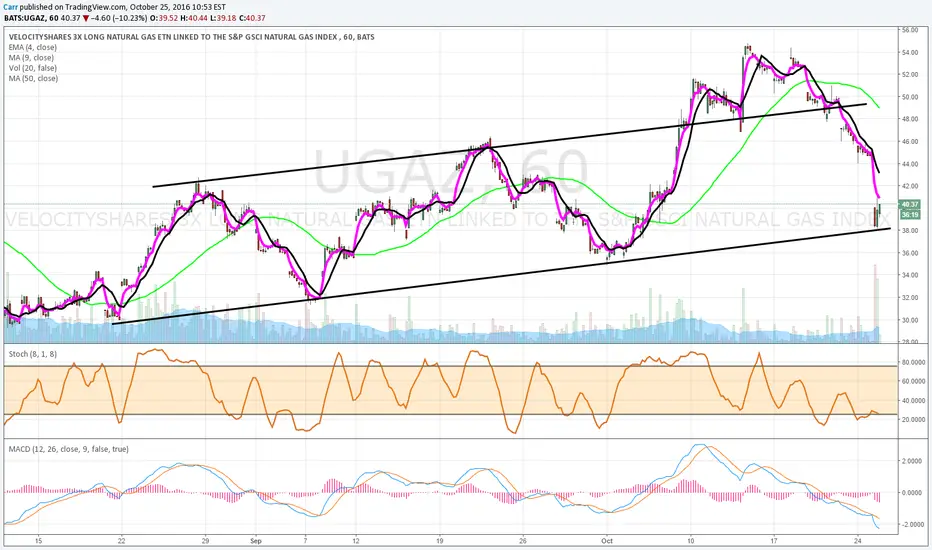The width and height of the screenshot is (932, 550).
Task: Click the low price value L:39.18
Action: [225, 18]
